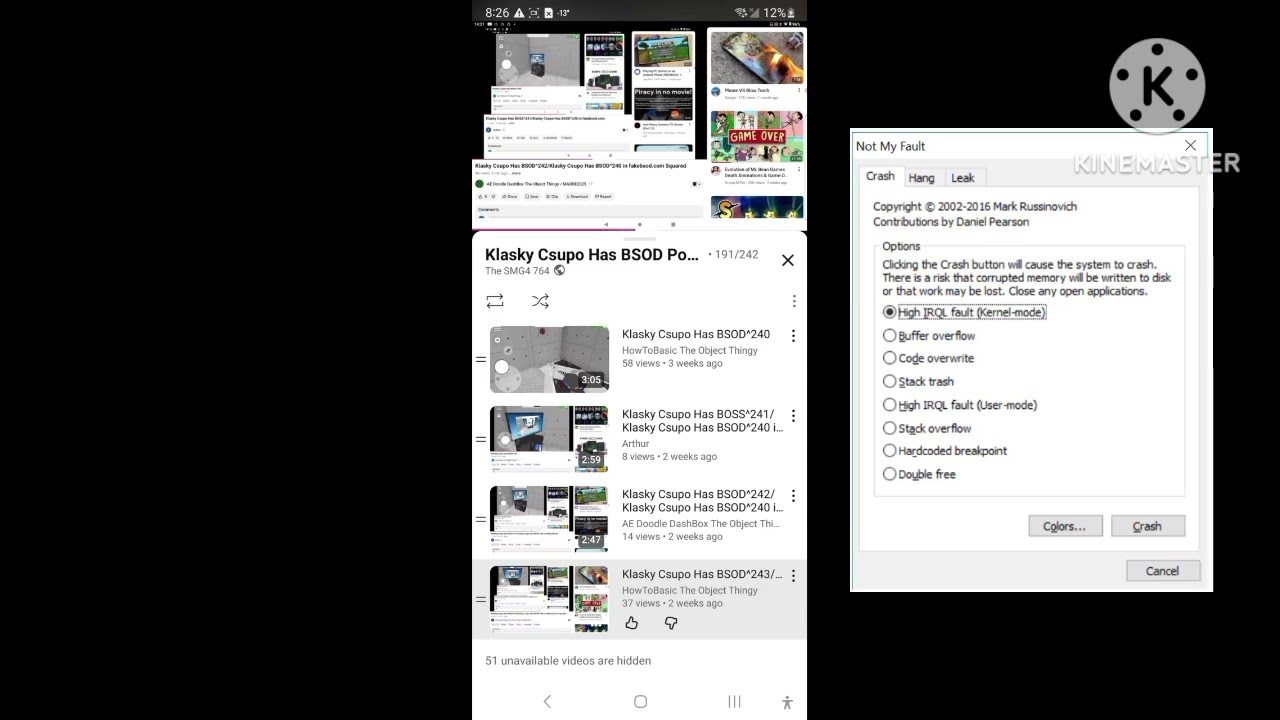Image resolution: width=1280 pixels, height=720 pixels.
Task: Click Klasky Csupo Has BSOD^243 video title
Action: (x=702, y=574)
